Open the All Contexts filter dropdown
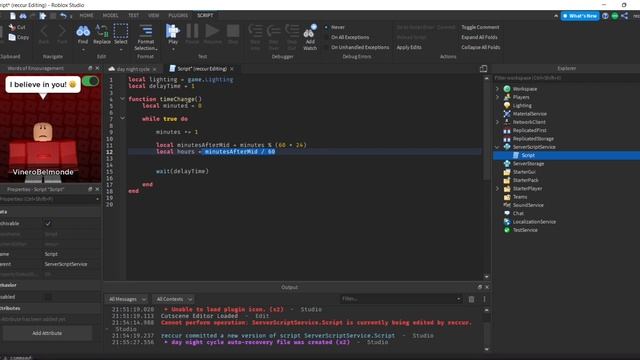 coord(173,299)
